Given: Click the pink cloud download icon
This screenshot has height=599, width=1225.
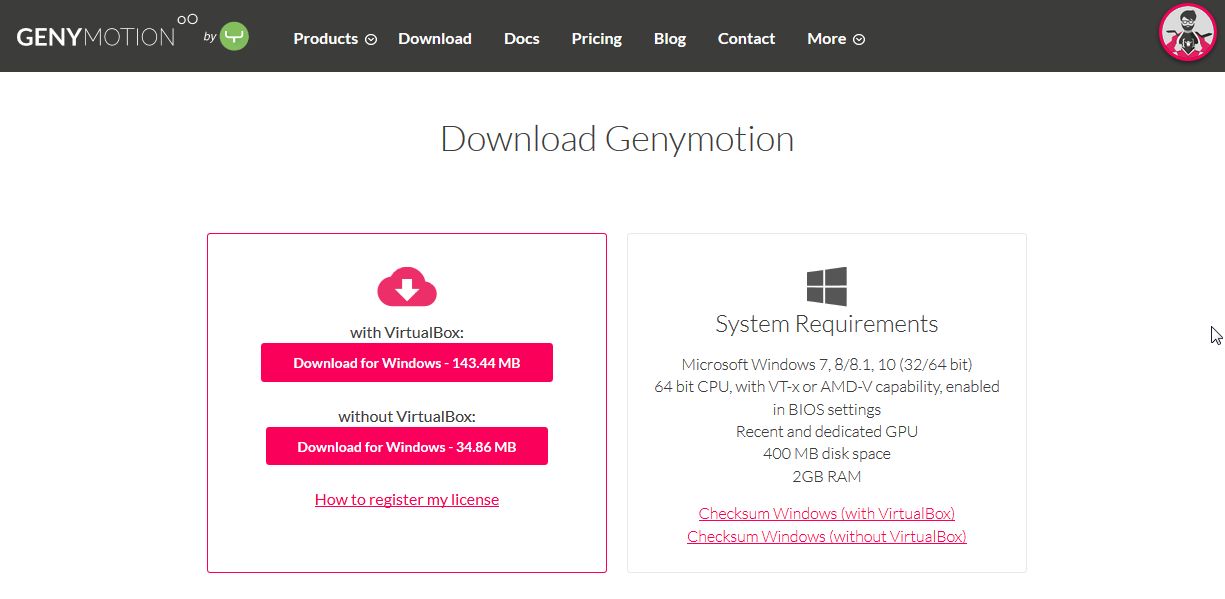Looking at the screenshot, I should [x=407, y=288].
